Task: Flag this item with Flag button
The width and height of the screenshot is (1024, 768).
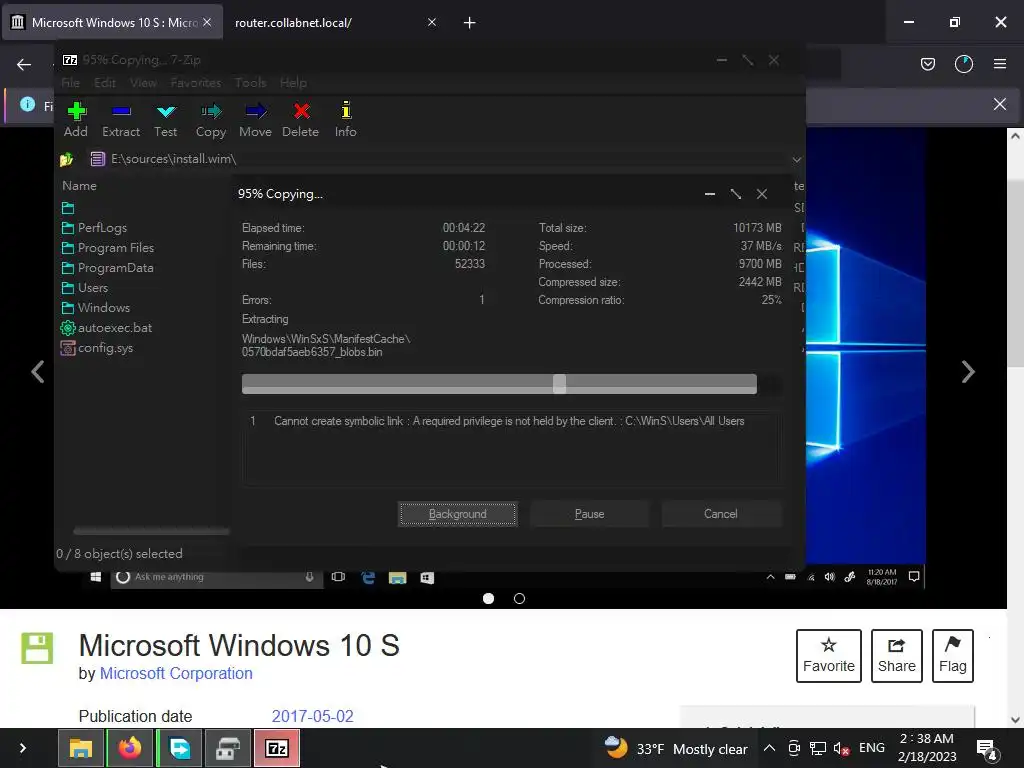Action: (x=953, y=656)
